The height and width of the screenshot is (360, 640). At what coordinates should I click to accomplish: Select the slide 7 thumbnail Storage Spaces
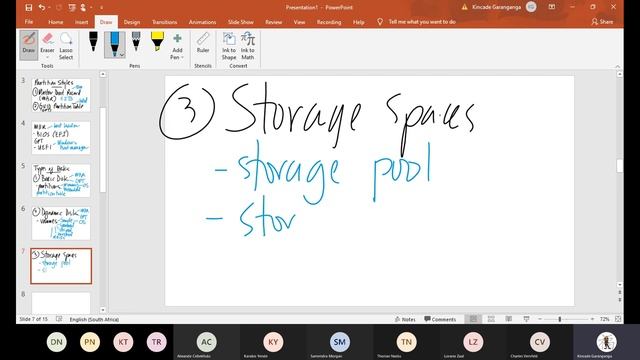tap(61, 266)
